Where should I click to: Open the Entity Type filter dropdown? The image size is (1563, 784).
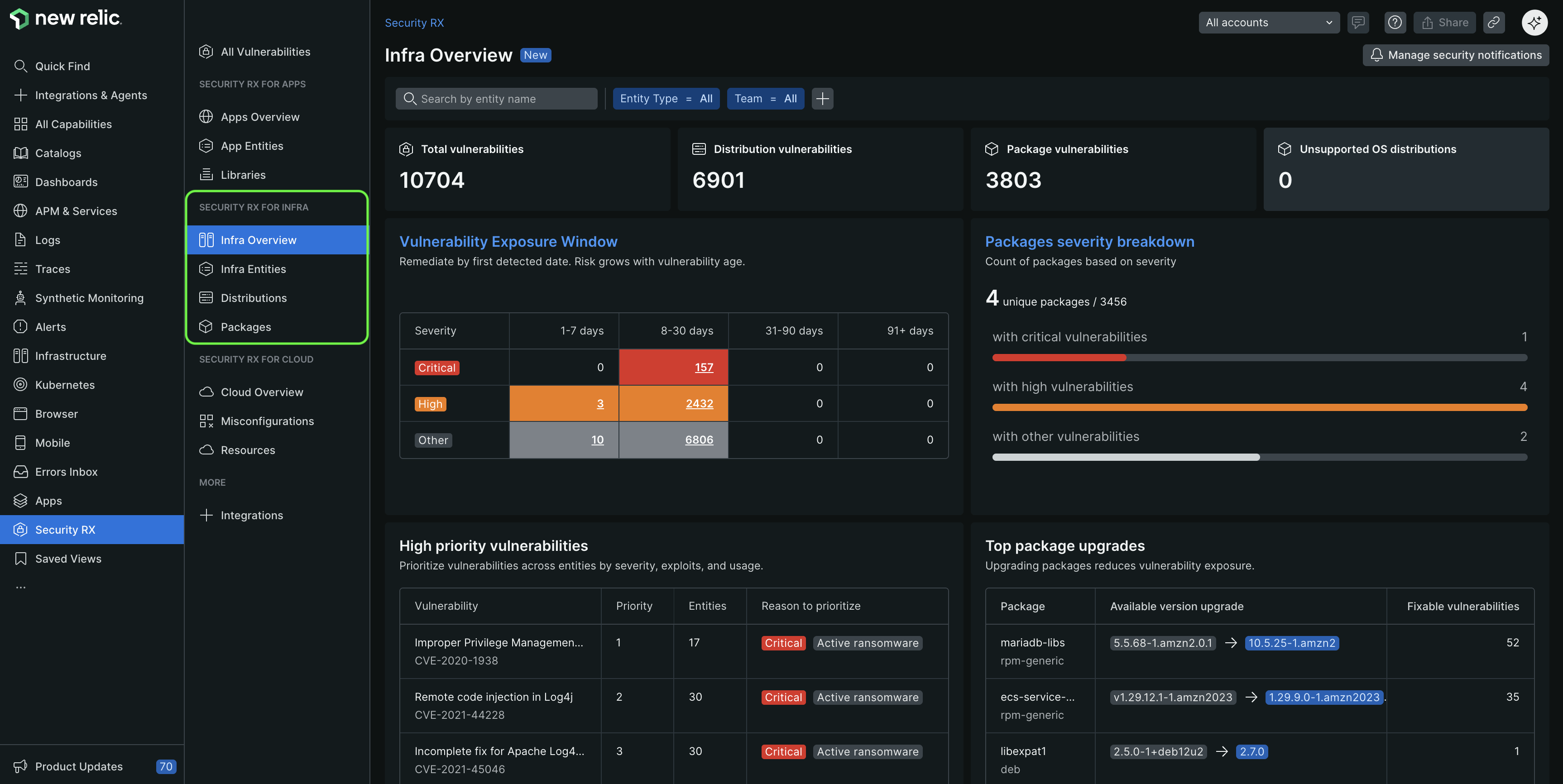point(666,98)
